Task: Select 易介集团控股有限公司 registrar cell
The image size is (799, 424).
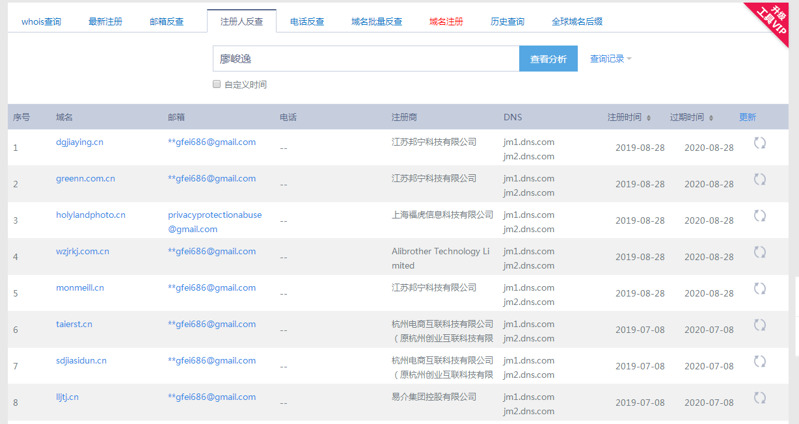Action: (x=434, y=397)
